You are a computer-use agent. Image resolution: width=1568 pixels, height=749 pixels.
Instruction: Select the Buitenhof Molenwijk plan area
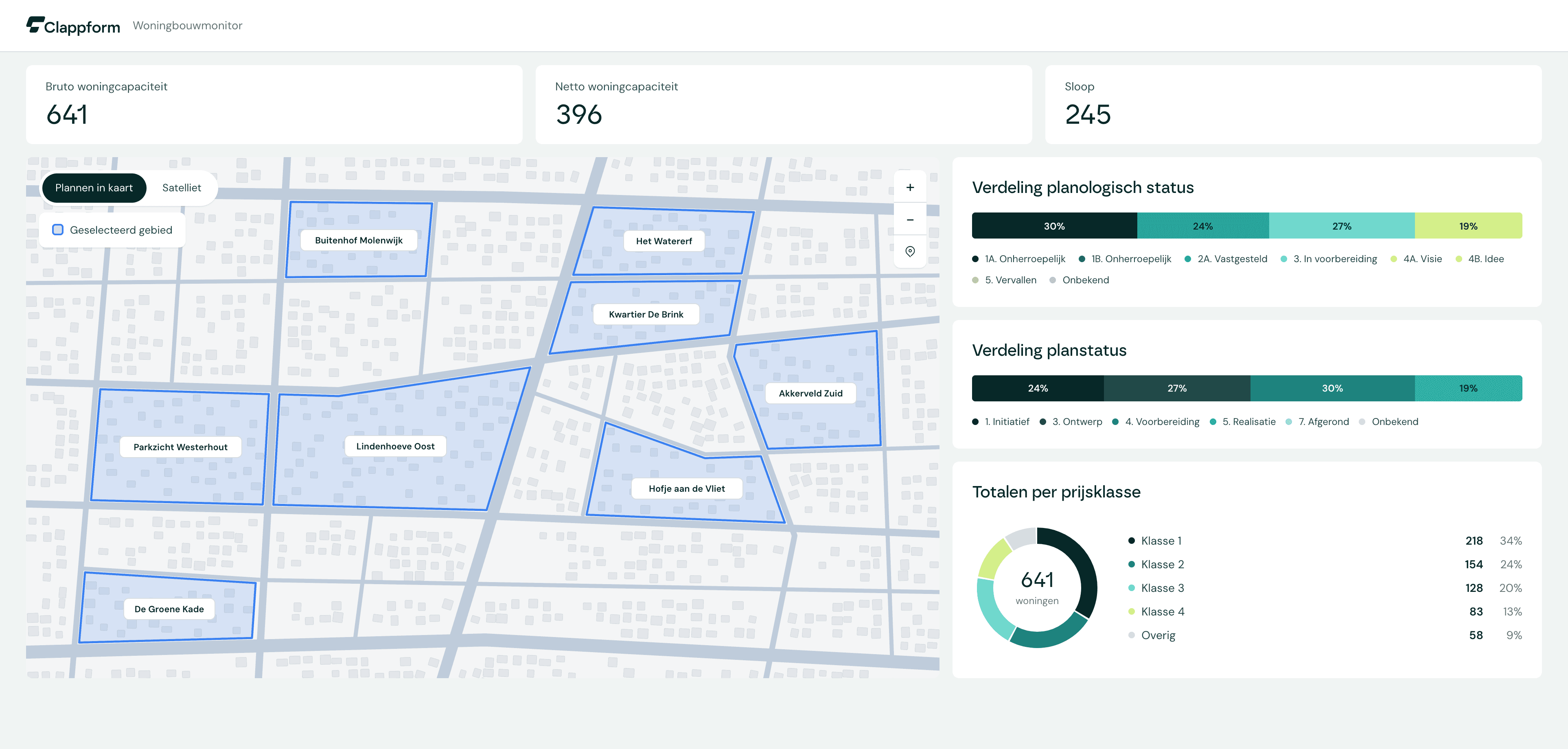click(359, 240)
